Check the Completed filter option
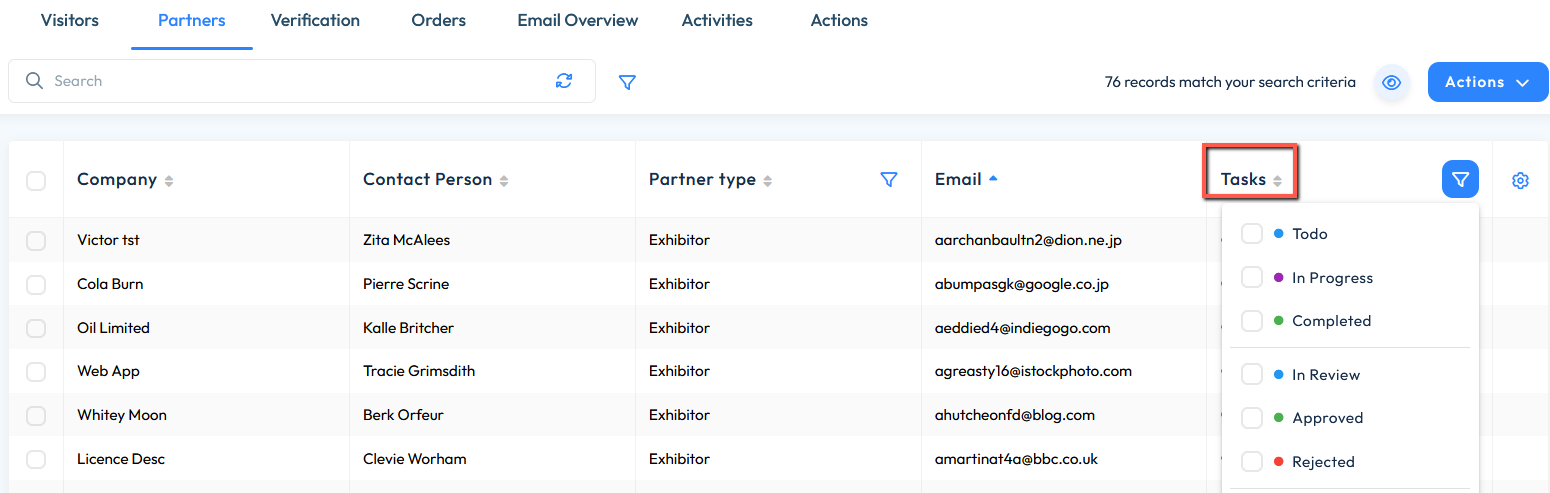1550x493 pixels. pyautogui.click(x=1252, y=321)
